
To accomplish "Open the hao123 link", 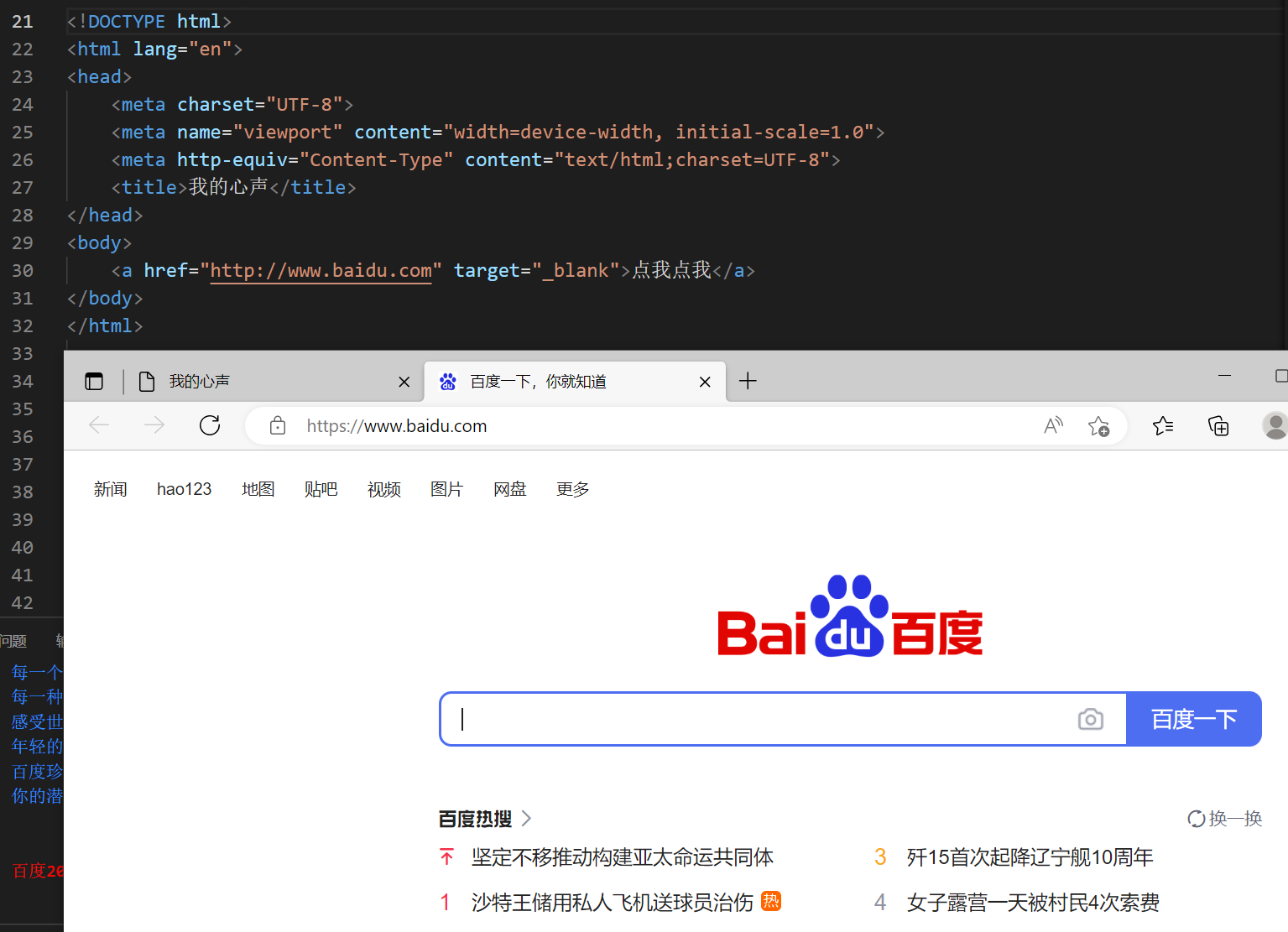I will (184, 489).
